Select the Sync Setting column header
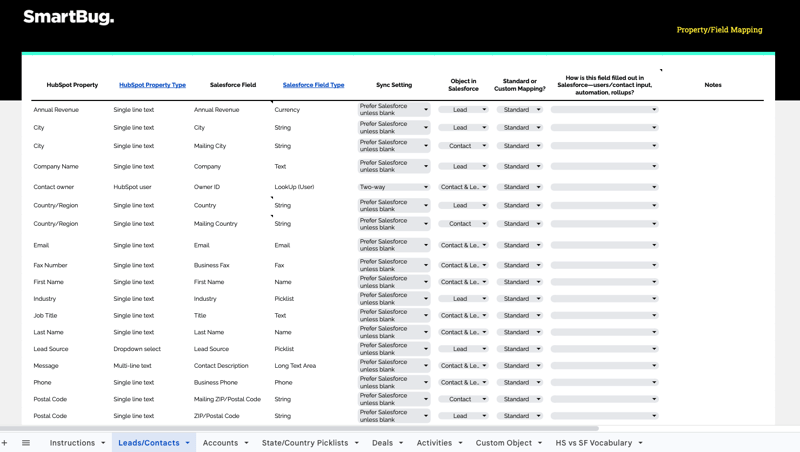The width and height of the screenshot is (800, 452). 394,85
